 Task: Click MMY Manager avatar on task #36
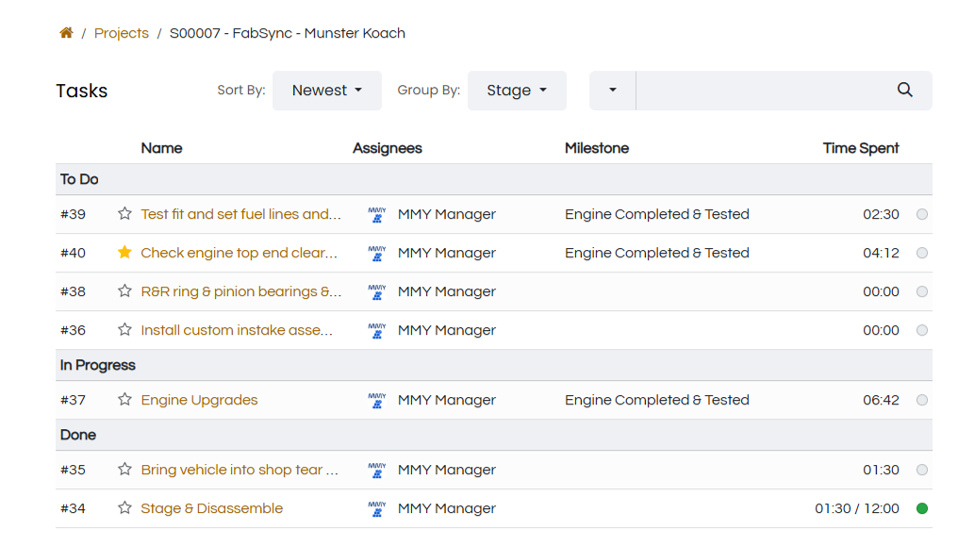click(377, 330)
